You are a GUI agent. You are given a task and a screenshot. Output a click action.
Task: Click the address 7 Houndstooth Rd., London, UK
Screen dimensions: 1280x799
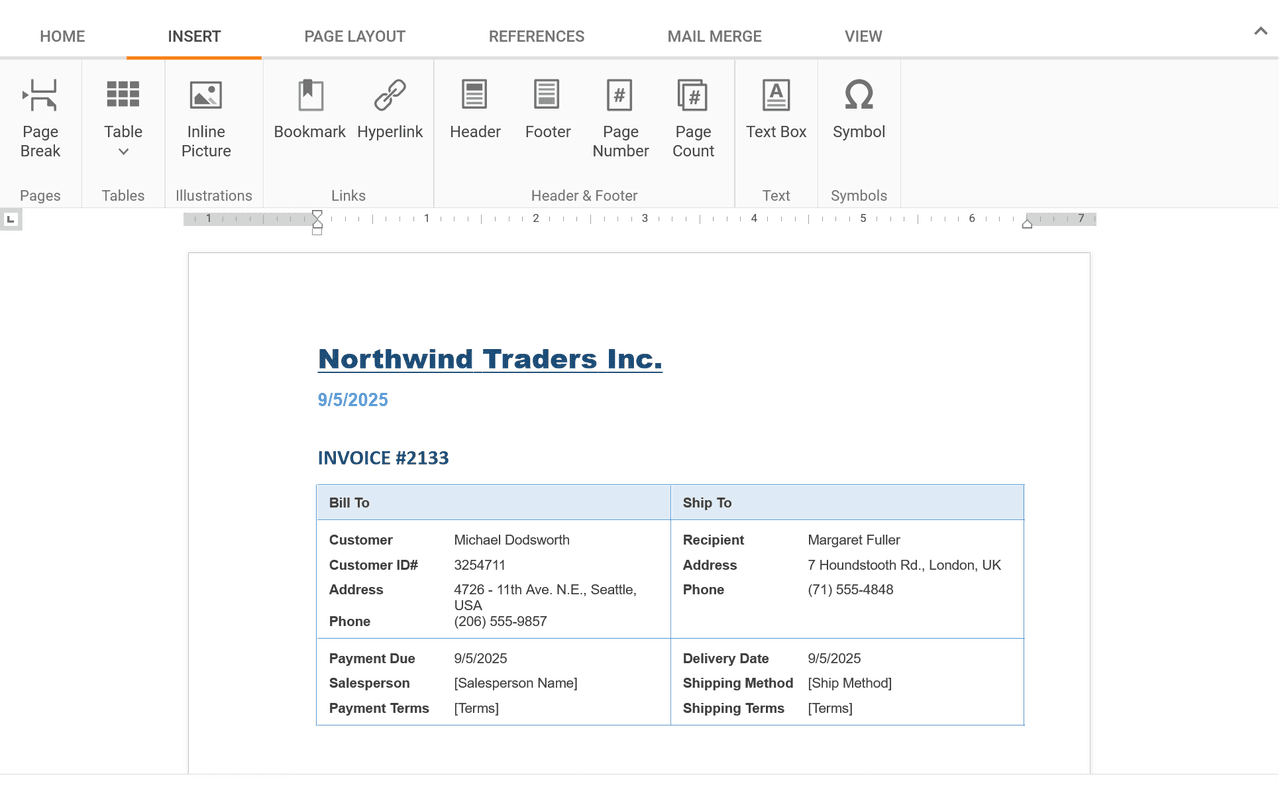[x=904, y=565]
